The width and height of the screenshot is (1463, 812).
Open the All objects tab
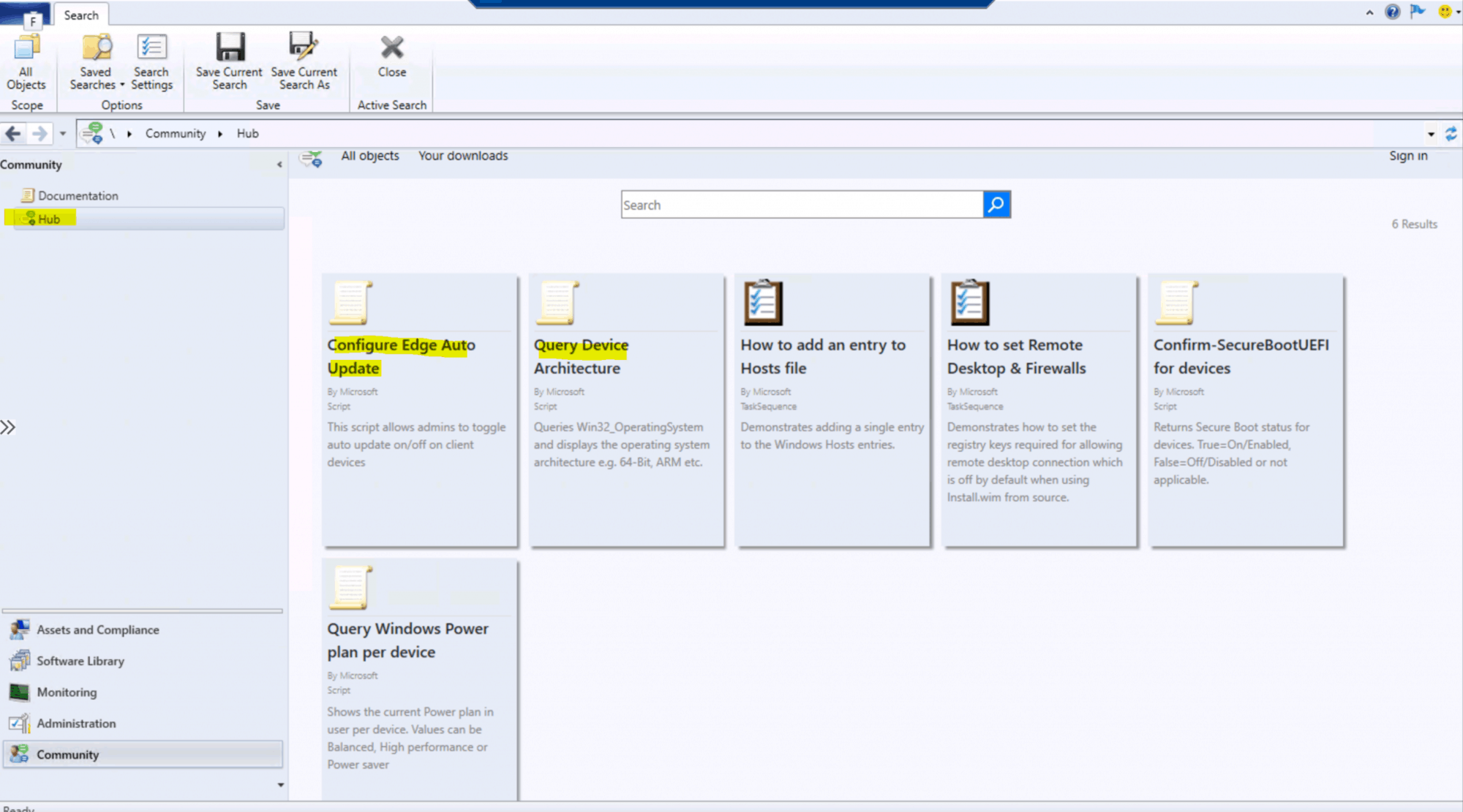pos(370,156)
